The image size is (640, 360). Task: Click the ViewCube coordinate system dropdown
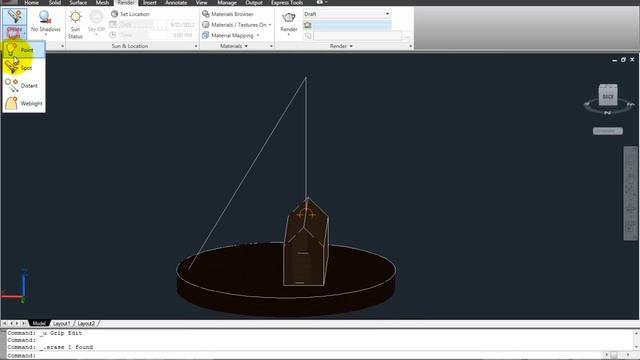click(x=608, y=131)
